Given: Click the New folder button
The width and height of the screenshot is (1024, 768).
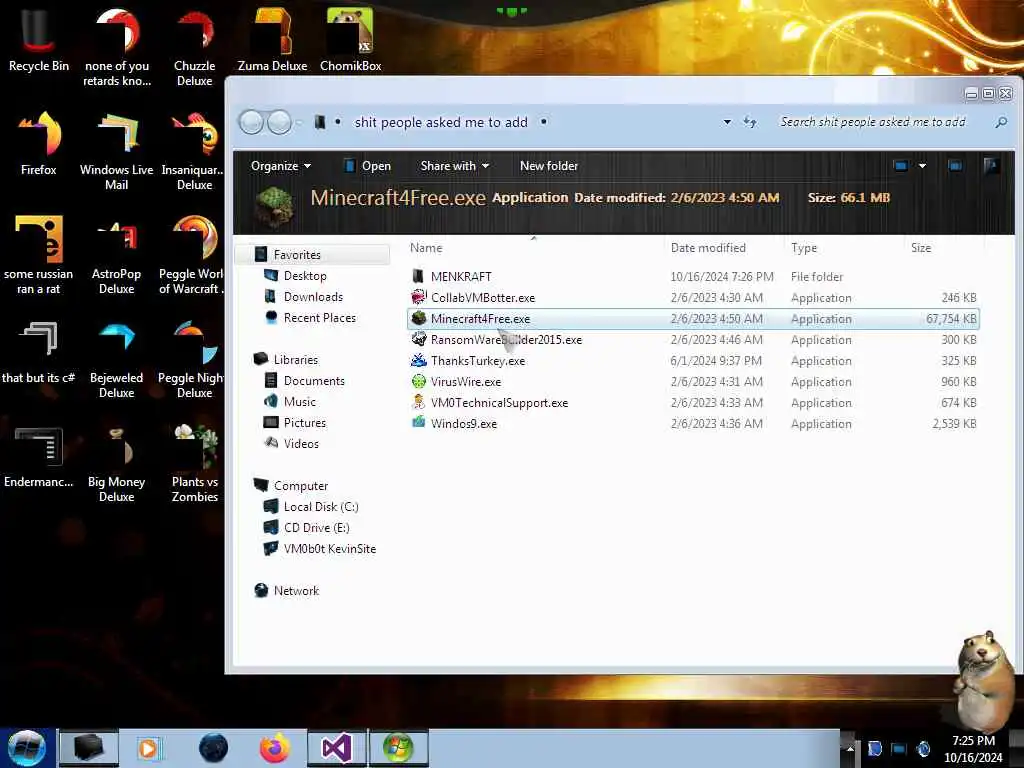Looking at the screenshot, I should coord(549,166).
